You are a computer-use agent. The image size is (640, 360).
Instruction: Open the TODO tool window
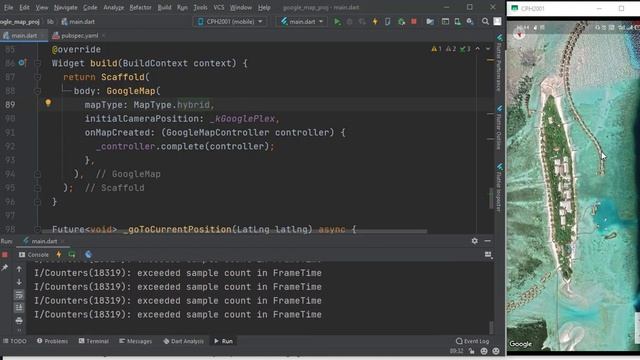click(x=15, y=341)
